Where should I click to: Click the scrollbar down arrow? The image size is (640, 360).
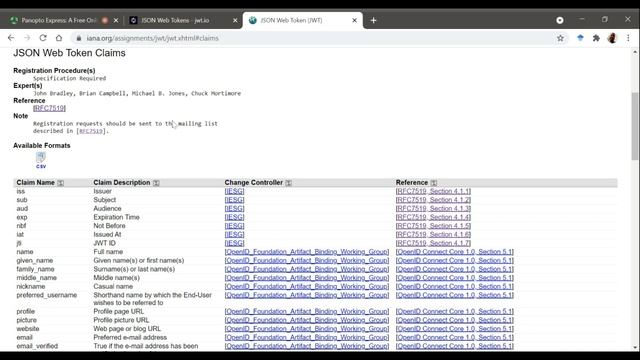[635, 347]
